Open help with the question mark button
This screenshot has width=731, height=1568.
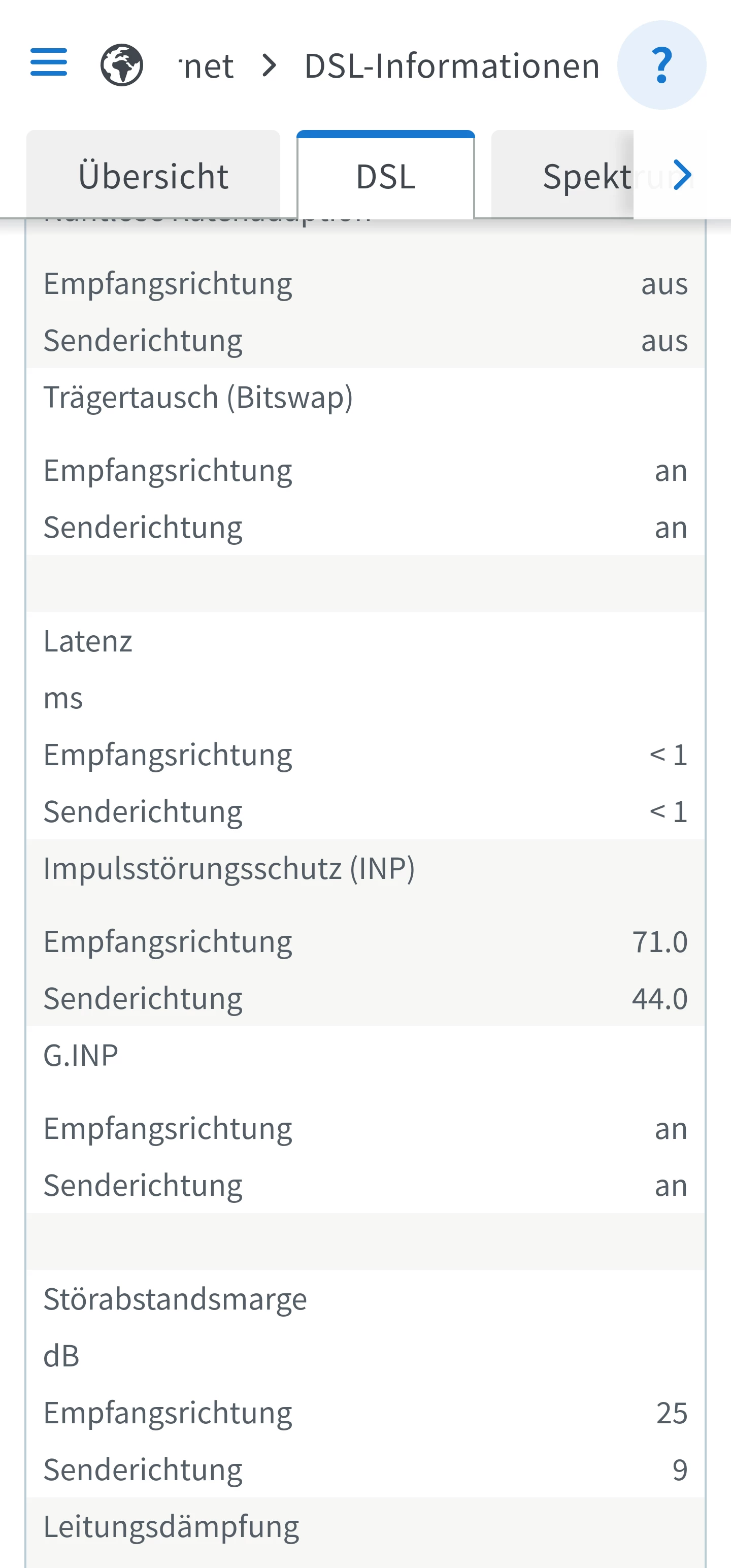tap(661, 65)
